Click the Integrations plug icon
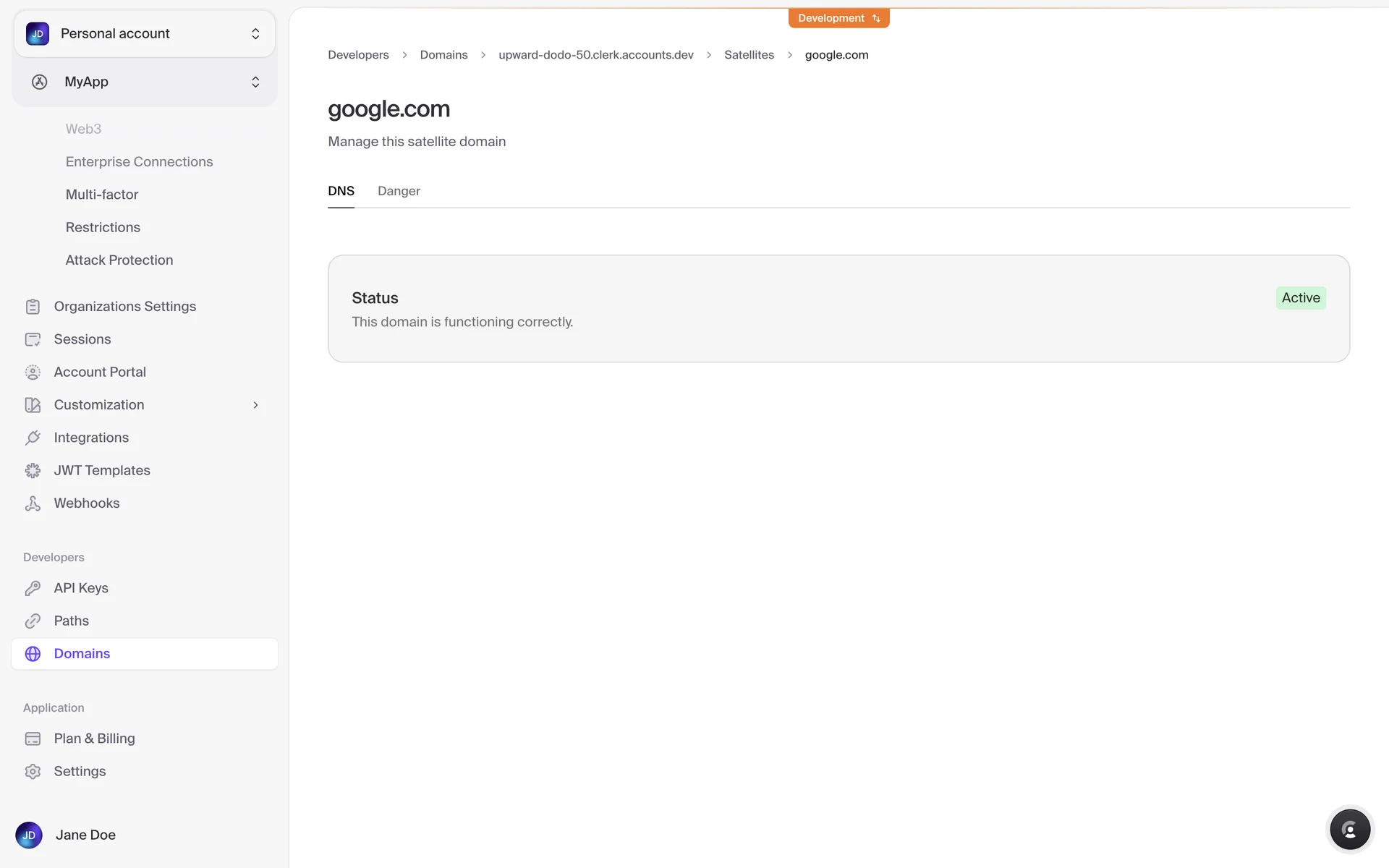This screenshot has height=868, width=1389. click(x=33, y=438)
